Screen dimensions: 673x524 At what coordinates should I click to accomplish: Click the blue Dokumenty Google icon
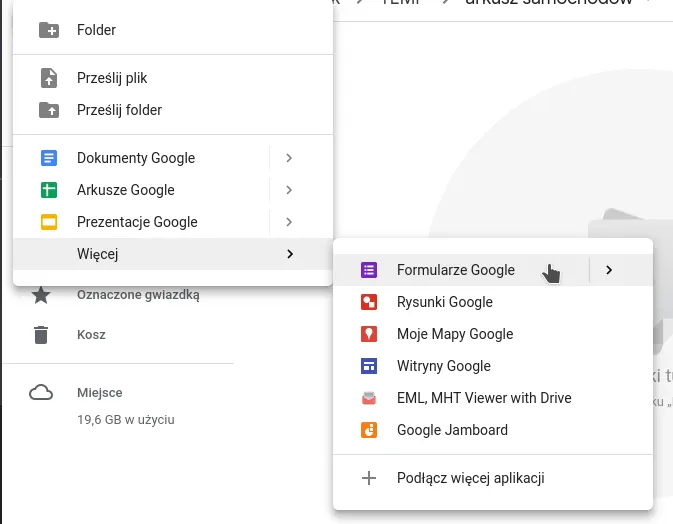coord(49,158)
